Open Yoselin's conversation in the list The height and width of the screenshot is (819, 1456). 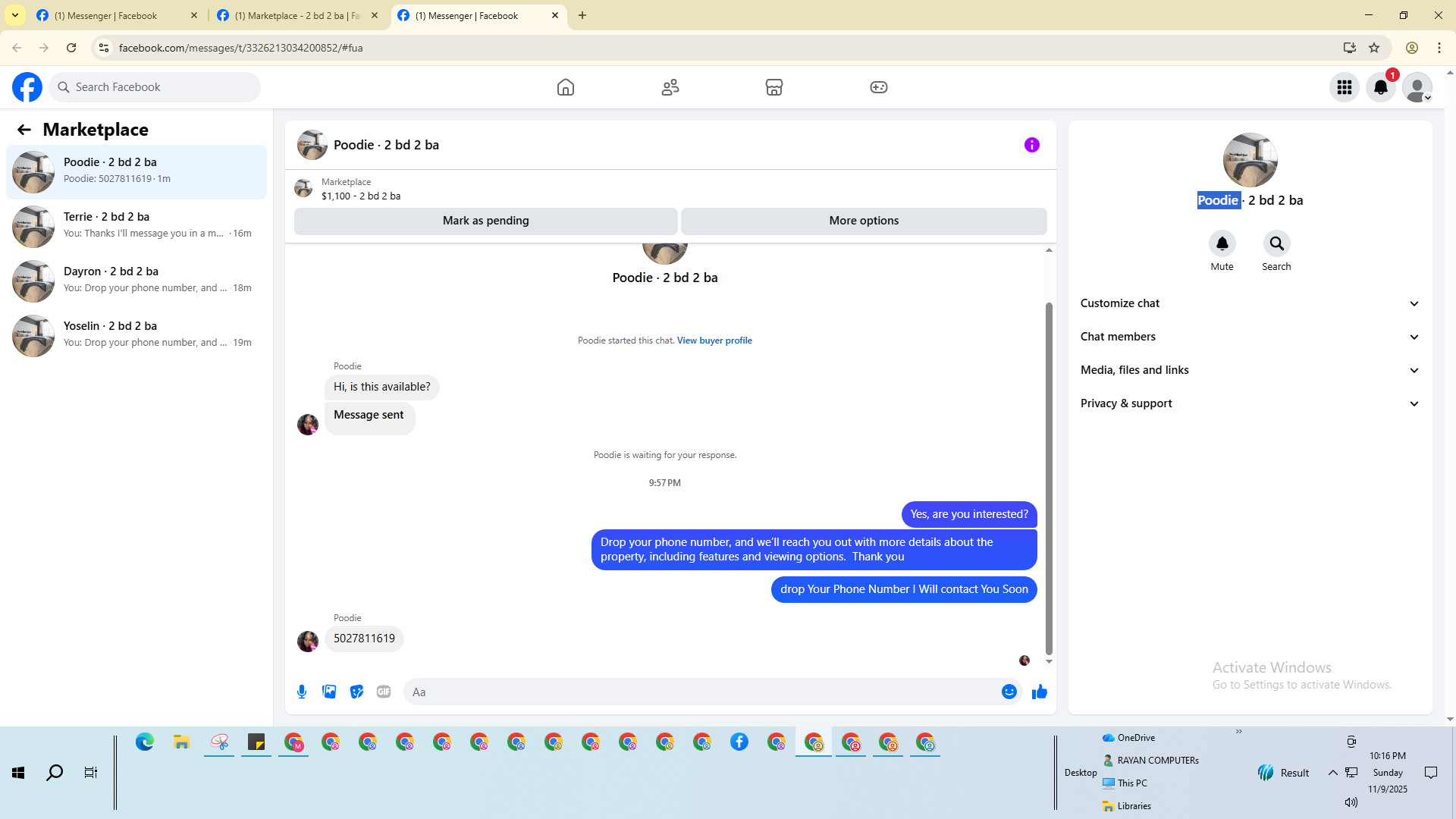tap(136, 336)
